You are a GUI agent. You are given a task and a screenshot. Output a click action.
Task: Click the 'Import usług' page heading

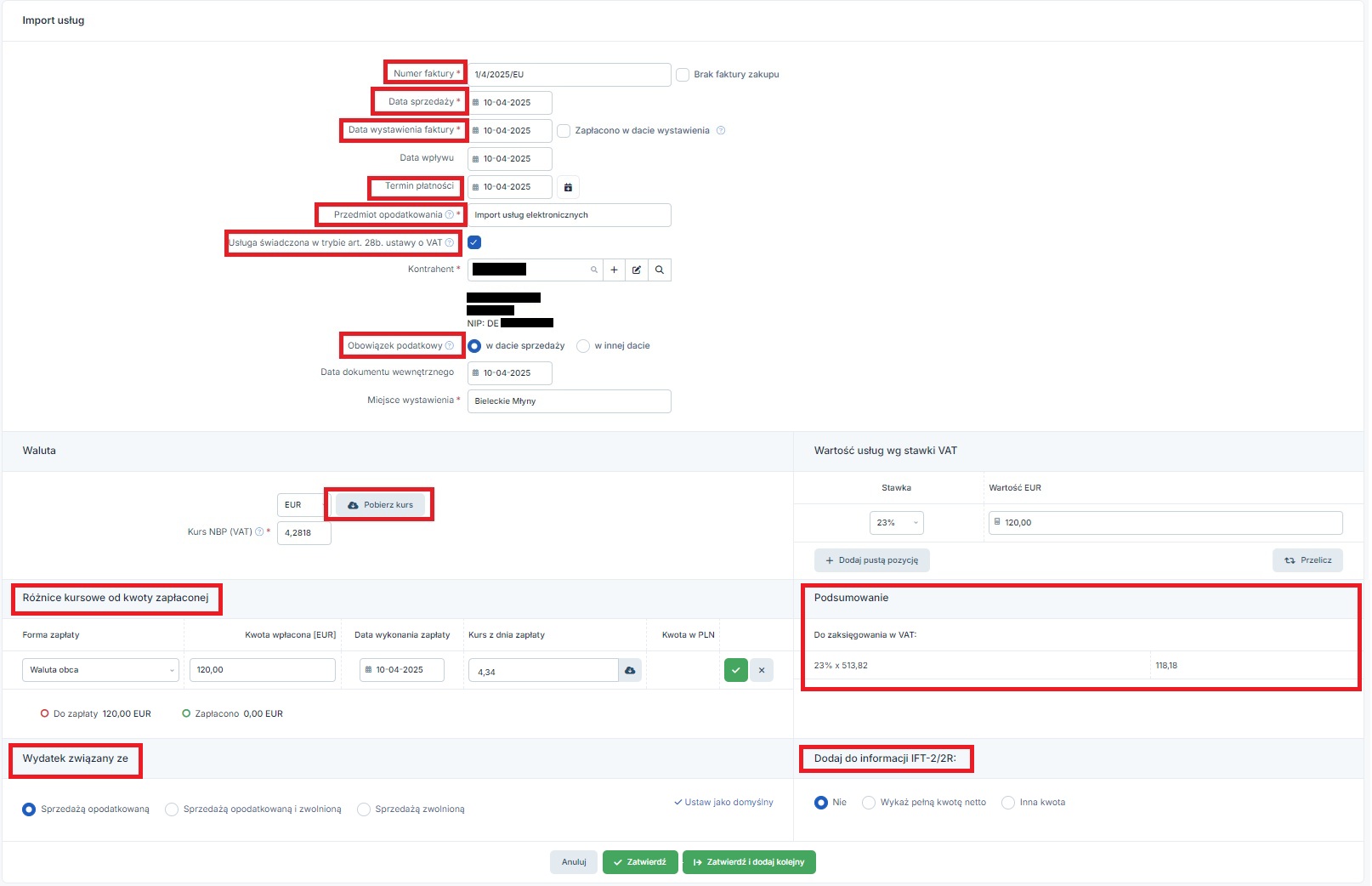[x=54, y=20]
